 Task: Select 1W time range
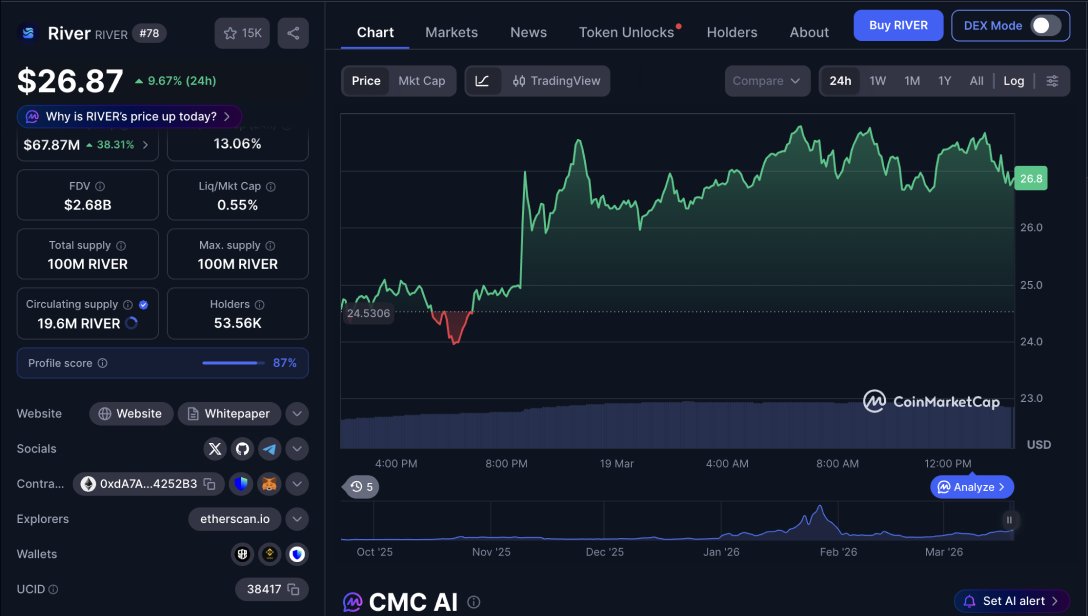(878, 80)
